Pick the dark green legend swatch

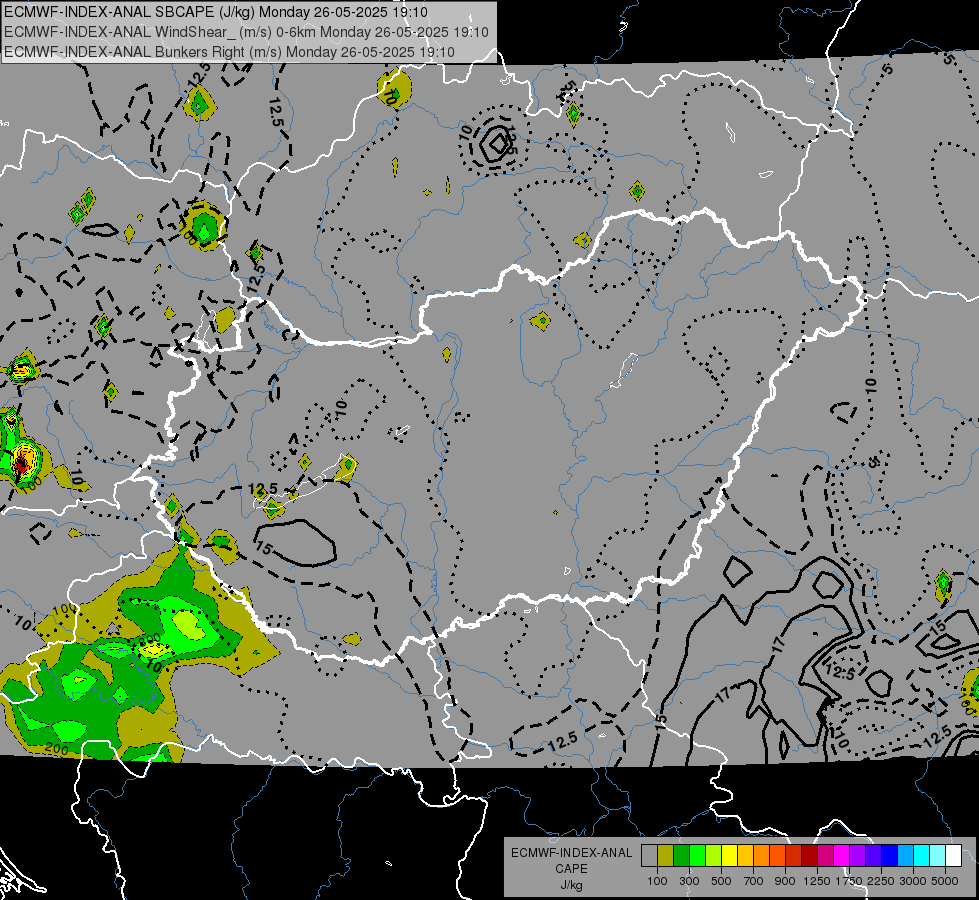click(x=681, y=856)
